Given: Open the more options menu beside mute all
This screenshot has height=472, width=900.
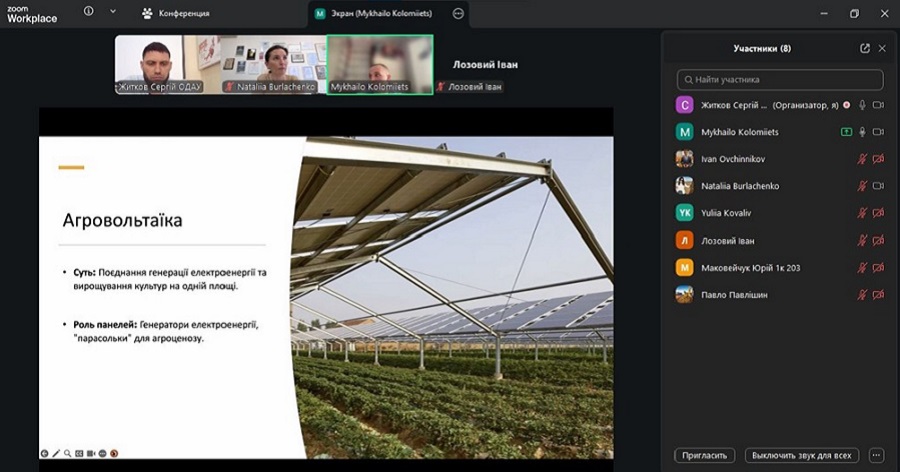Looking at the screenshot, I should click(x=877, y=455).
